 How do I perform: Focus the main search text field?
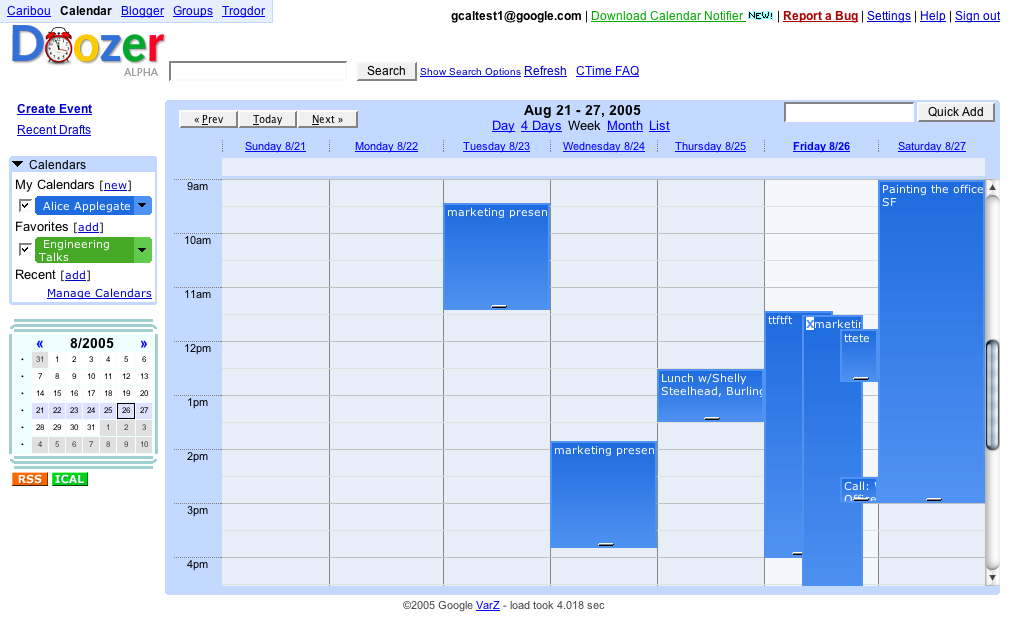(x=258, y=71)
